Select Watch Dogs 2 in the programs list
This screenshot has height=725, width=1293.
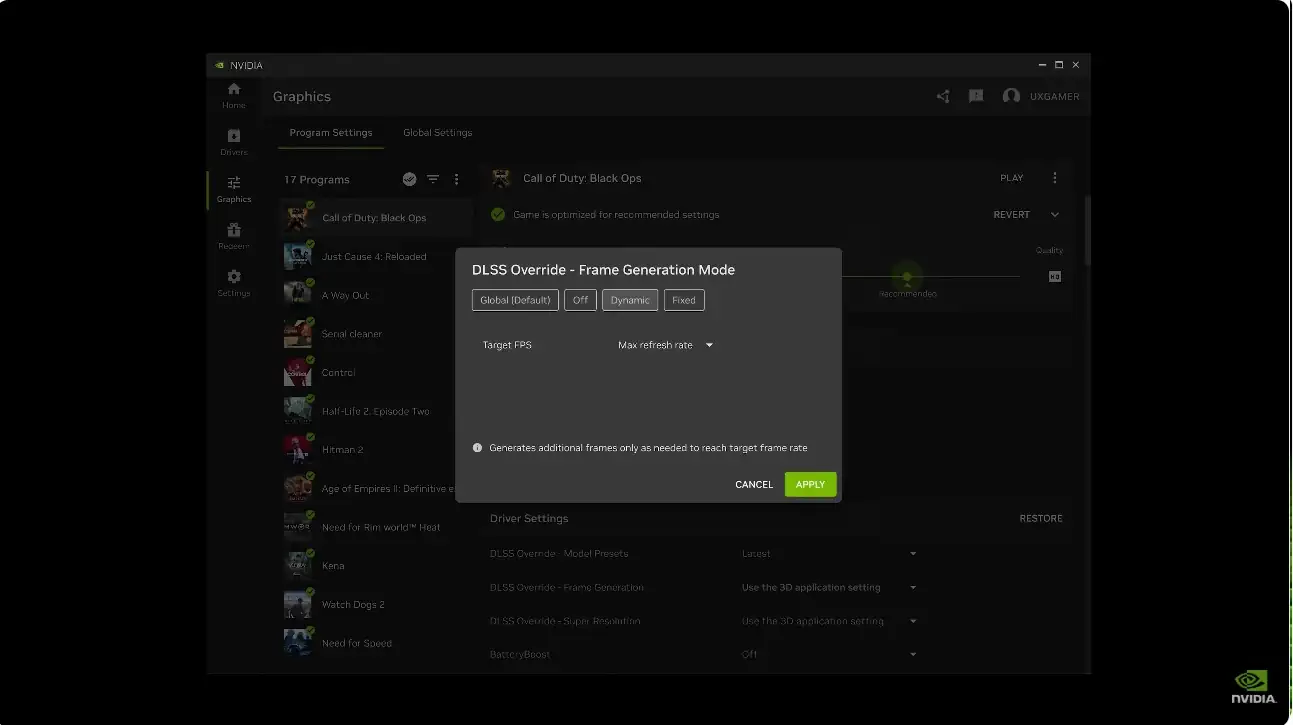pos(377,605)
